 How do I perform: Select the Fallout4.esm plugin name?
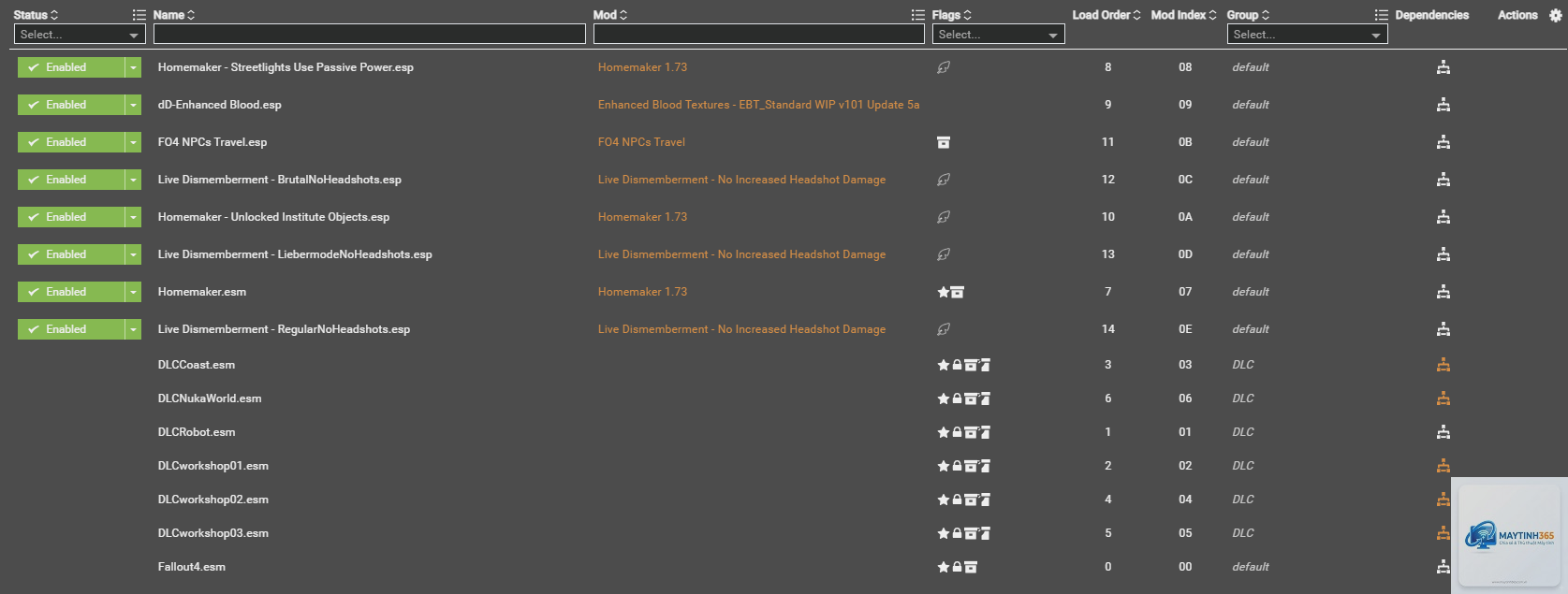[192, 567]
